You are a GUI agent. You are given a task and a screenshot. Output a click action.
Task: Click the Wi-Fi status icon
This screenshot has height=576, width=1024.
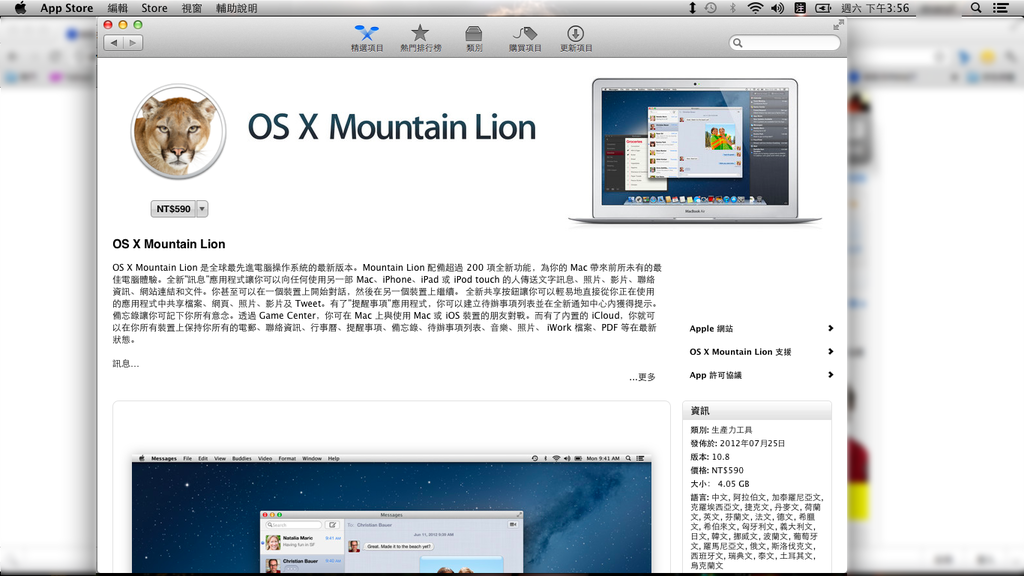[756, 8]
